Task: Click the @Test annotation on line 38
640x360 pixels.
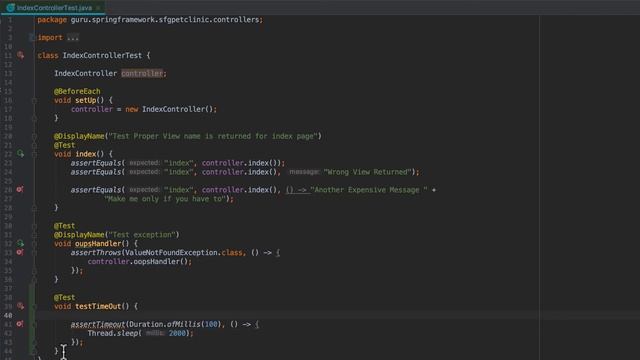Action: pyautogui.click(x=64, y=298)
